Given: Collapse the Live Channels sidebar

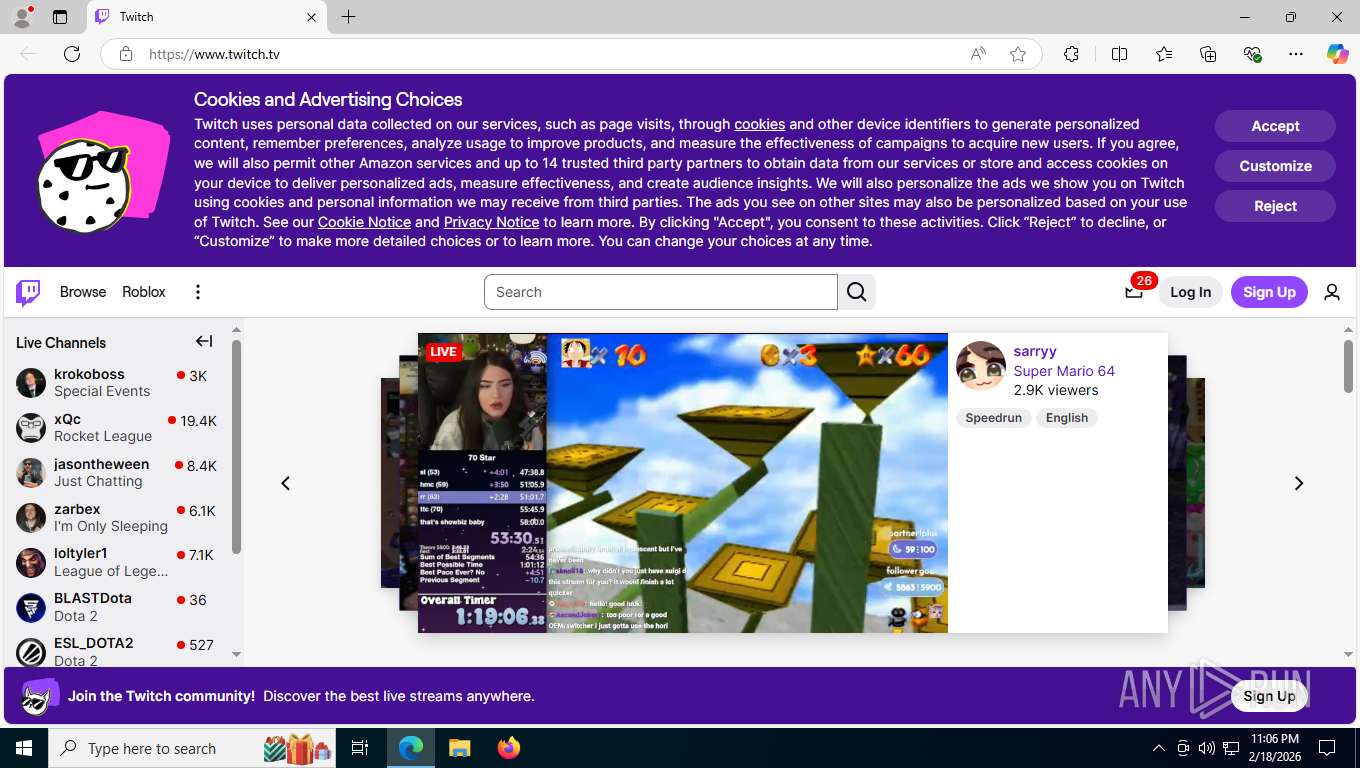Looking at the screenshot, I should pos(204,342).
